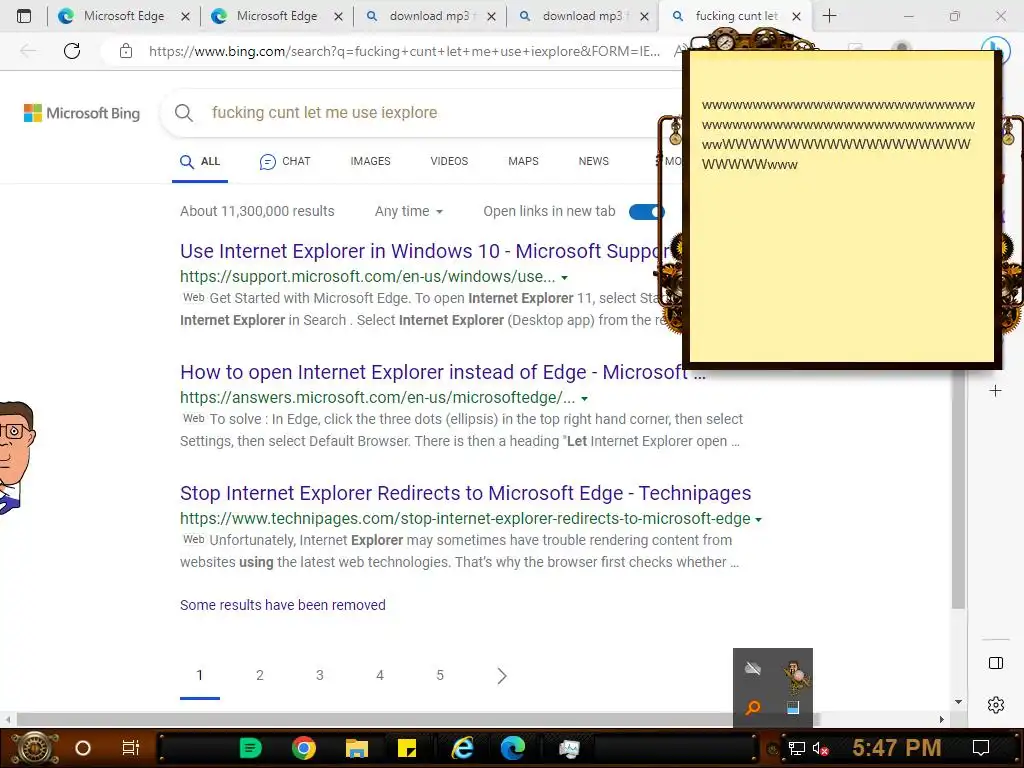Toggle the Edge sidebar panel icon
The width and height of the screenshot is (1024, 768).
click(x=995, y=664)
